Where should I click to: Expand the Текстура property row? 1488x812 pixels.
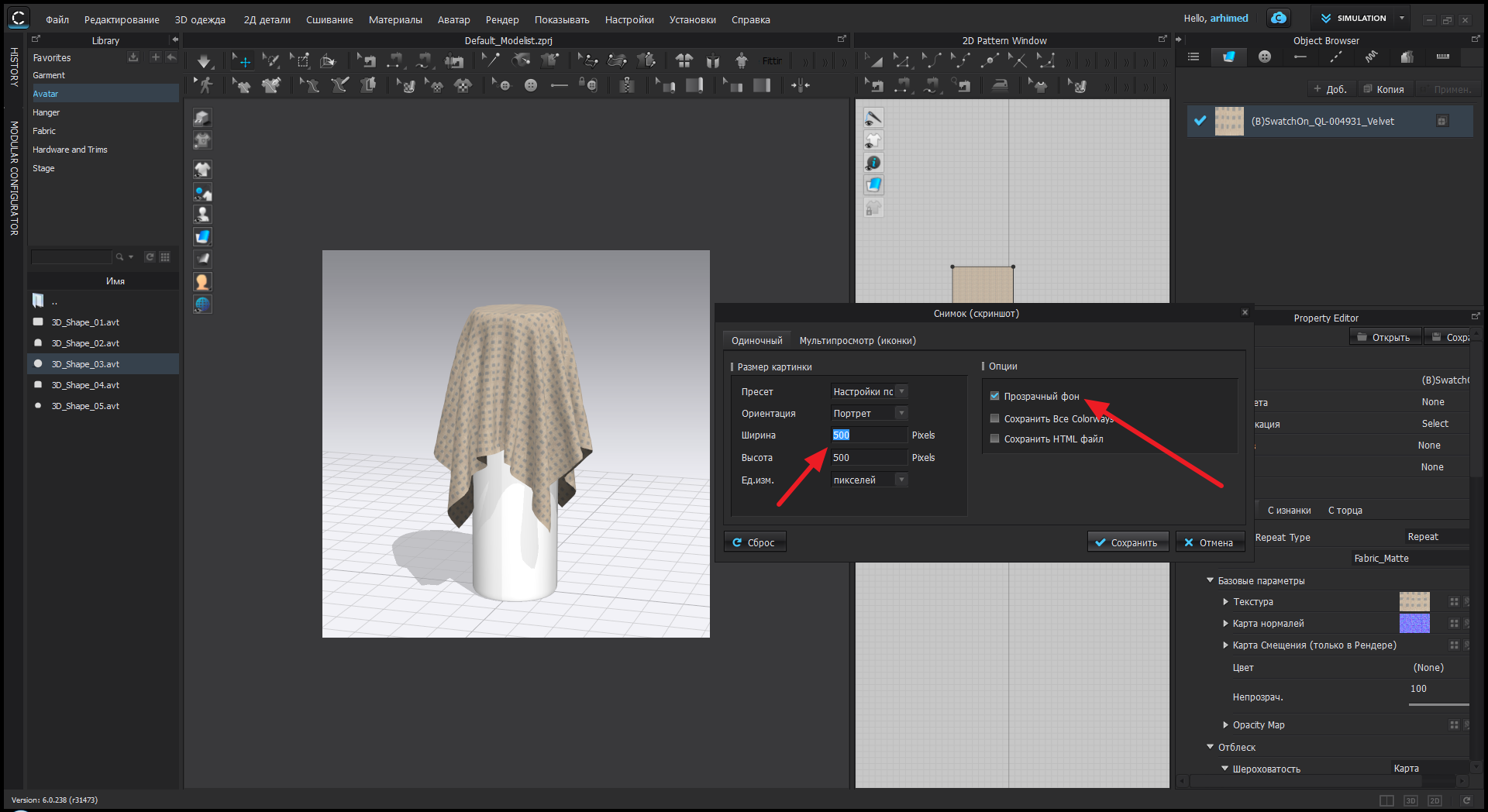point(1226,602)
